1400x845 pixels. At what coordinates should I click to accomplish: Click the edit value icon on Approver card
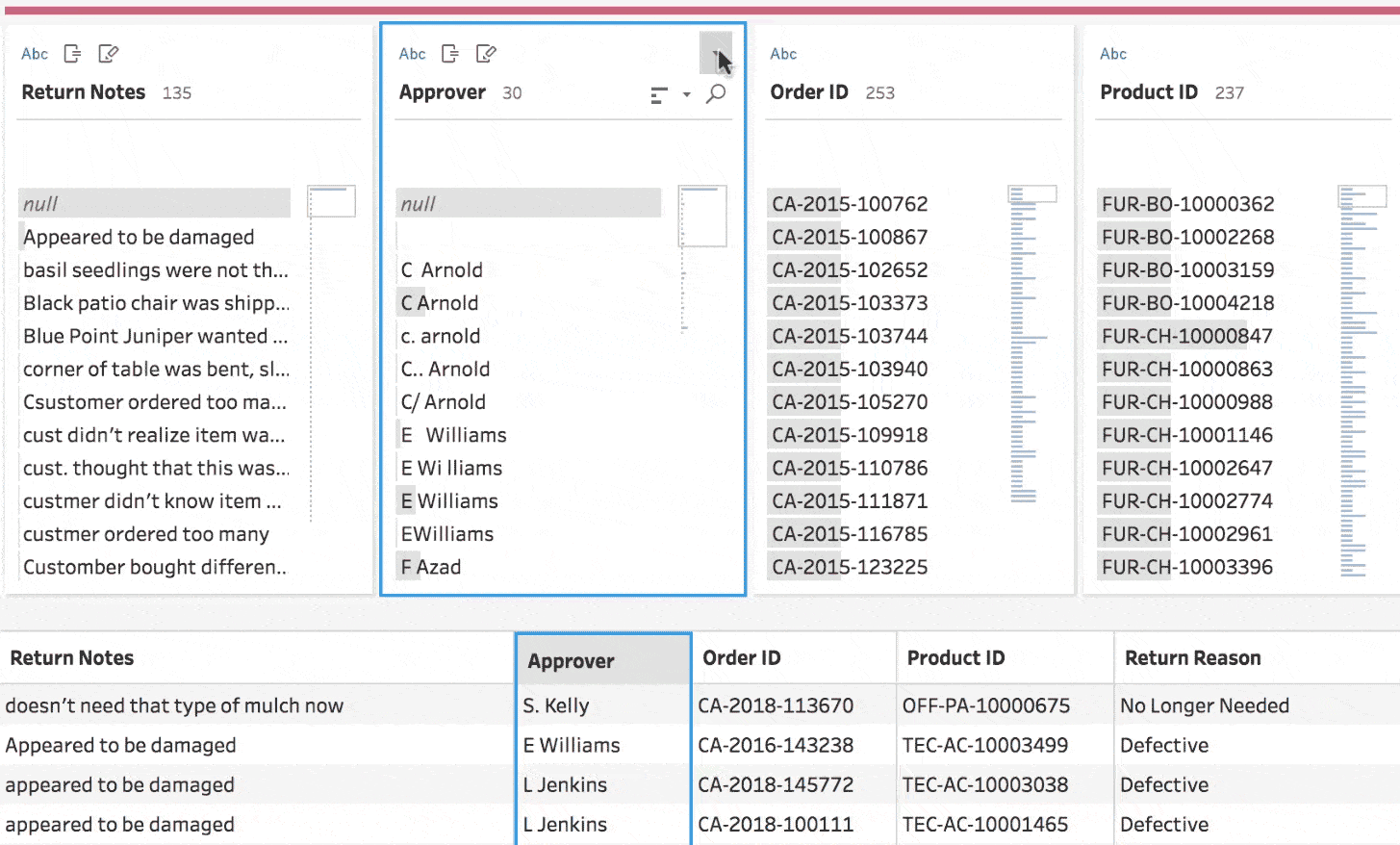[x=486, y=54]
